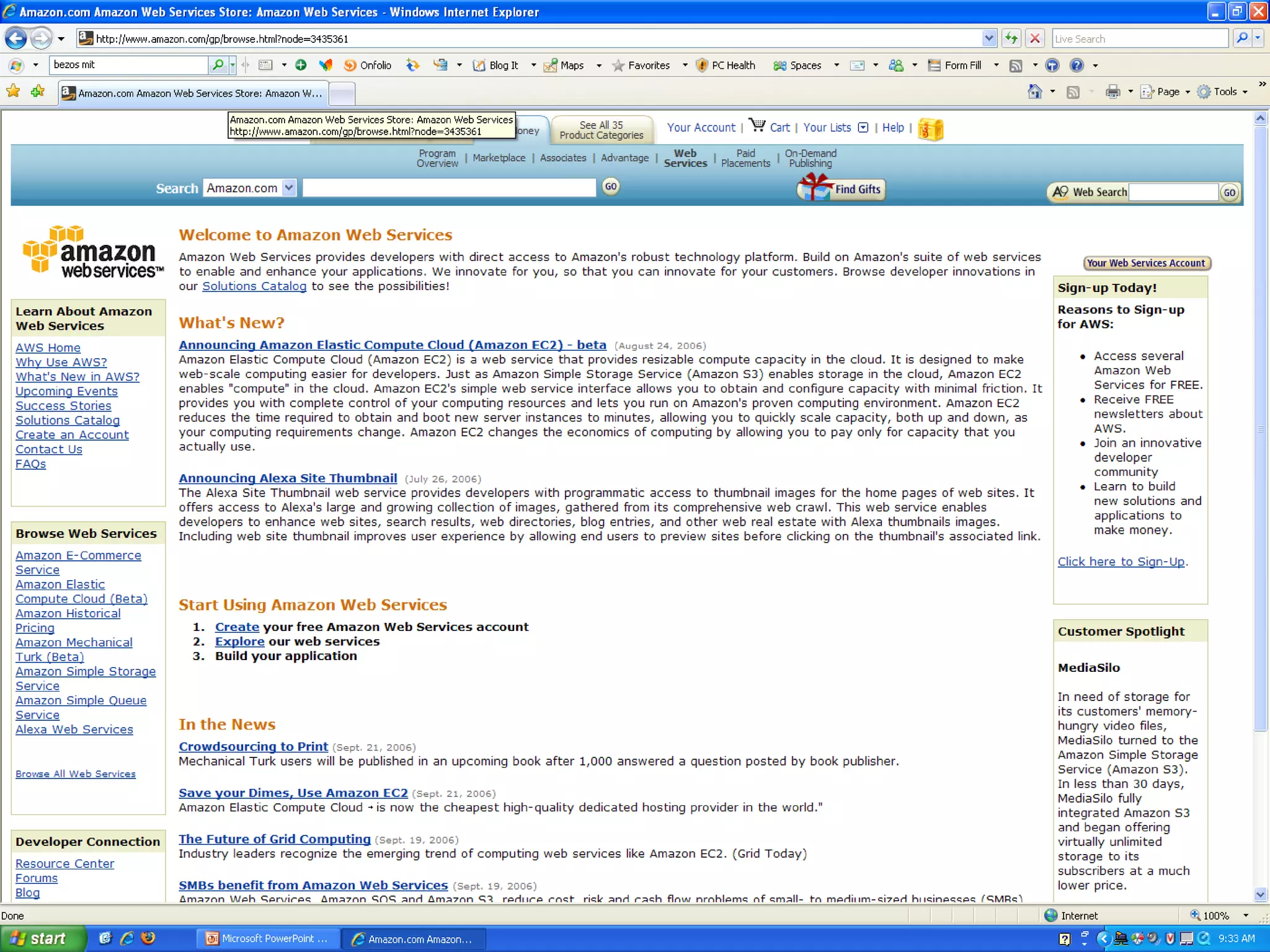Select See All 35 Product Categories tab
This screenshot has width=1270, height=952.
tap(601, 130)
